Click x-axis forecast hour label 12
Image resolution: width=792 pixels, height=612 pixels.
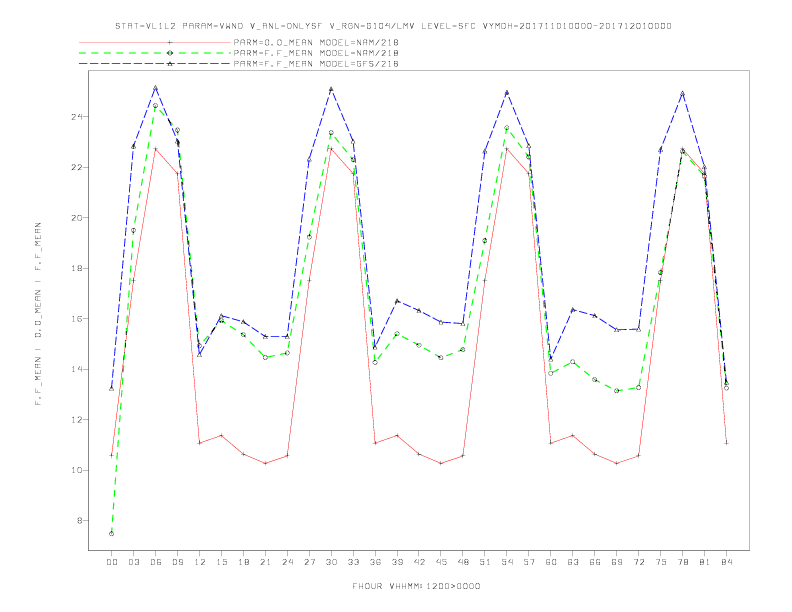click(x=200, y=562)
